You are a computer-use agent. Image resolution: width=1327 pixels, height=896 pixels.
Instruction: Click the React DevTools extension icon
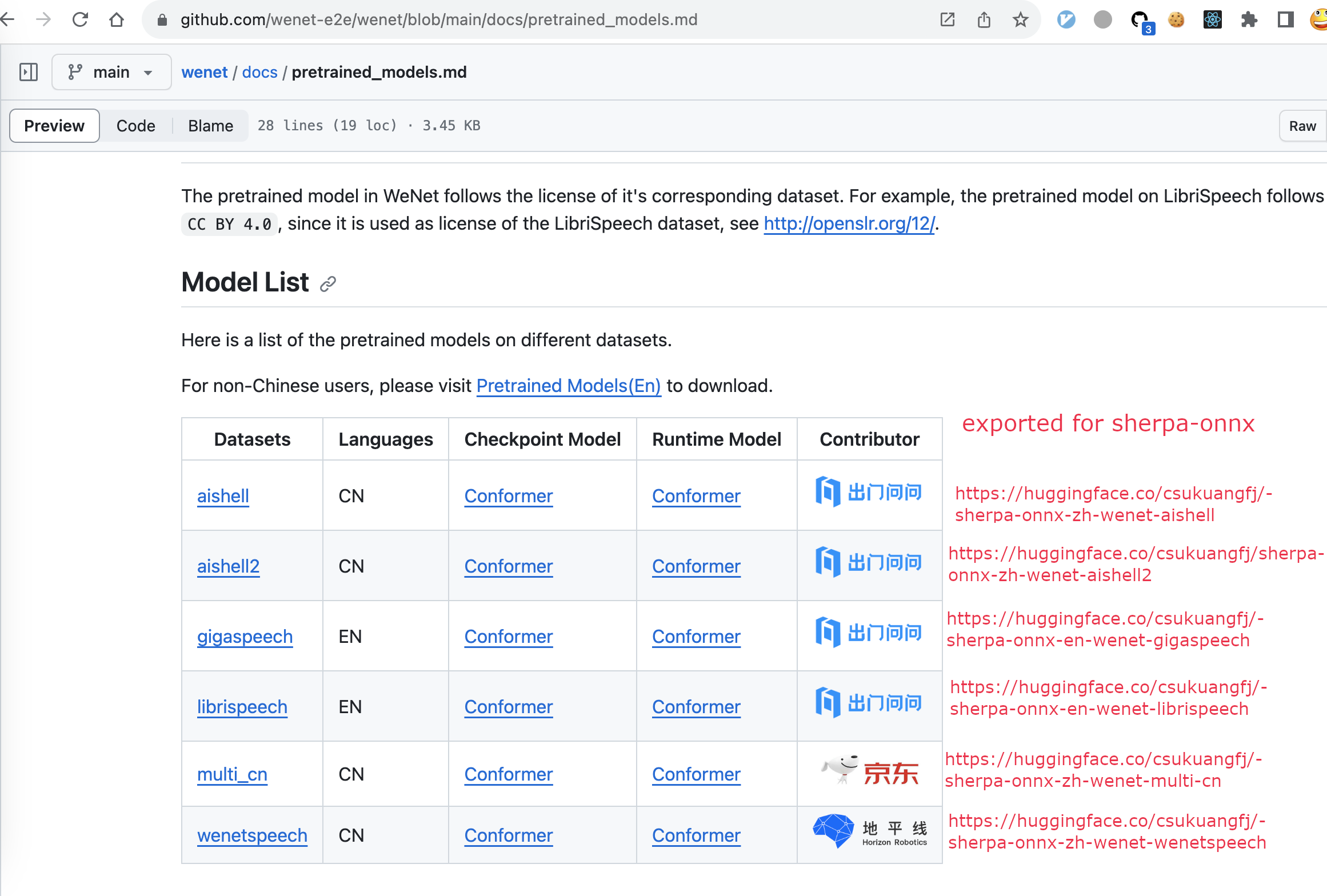pos(1212,19)
